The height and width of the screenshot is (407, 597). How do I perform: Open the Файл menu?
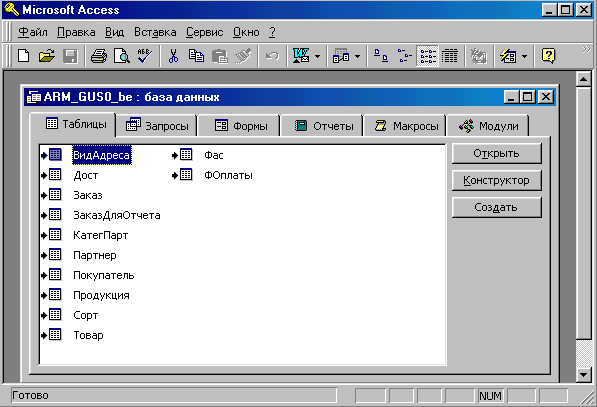33,32
